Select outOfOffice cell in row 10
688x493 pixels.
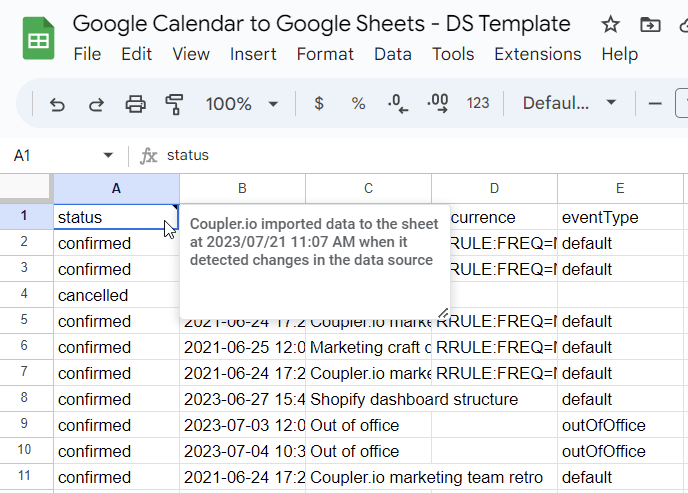[620, 451]
